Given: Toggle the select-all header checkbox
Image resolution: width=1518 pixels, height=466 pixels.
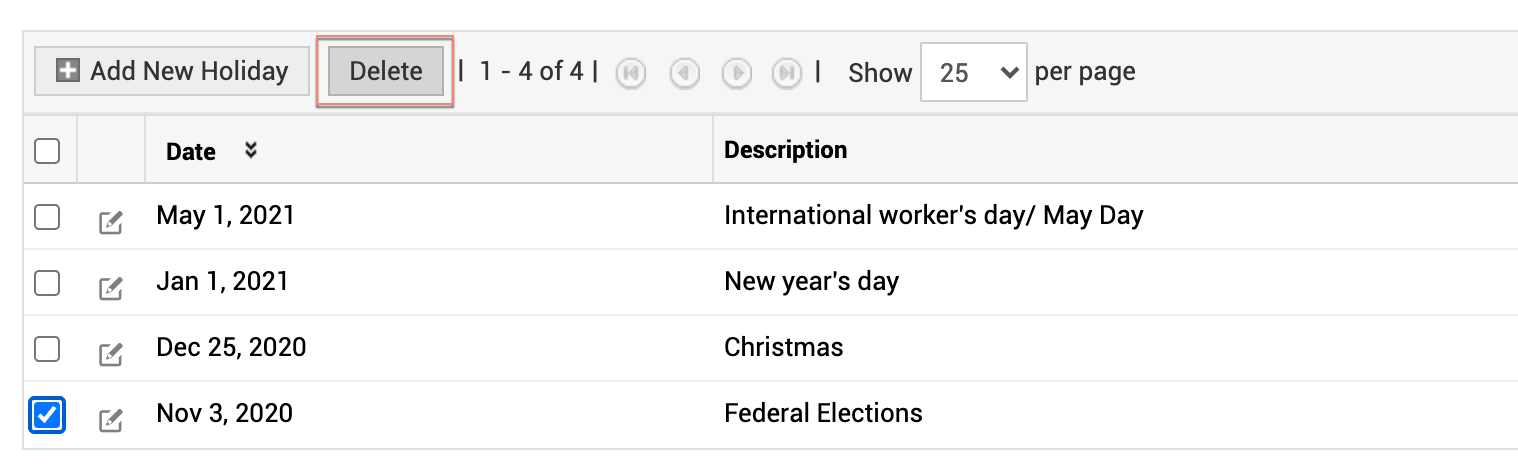Looking at the screenshot, I should 47,151.
